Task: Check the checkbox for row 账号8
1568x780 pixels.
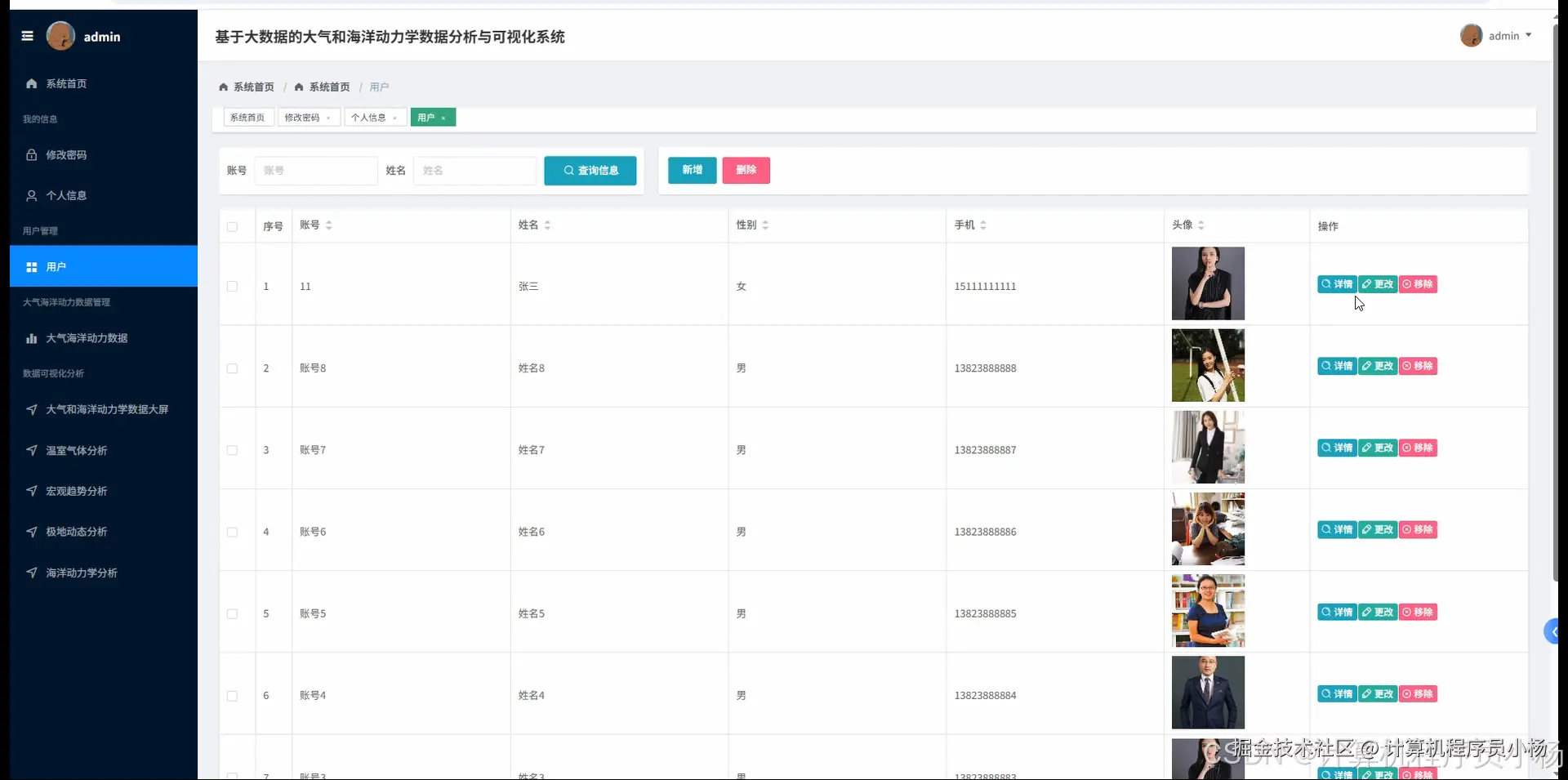Action: point(233,368)
